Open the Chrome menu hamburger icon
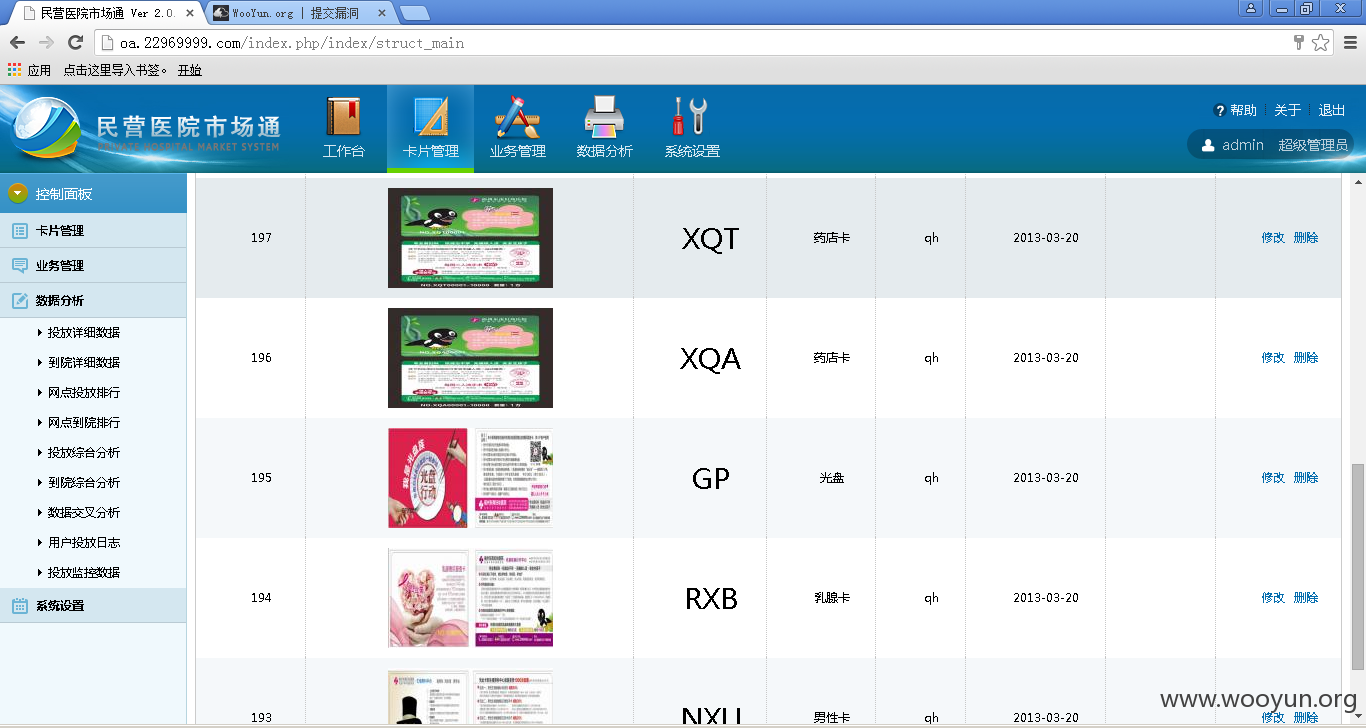Viewport: 1366px width, 728px height. coord(1350,43)
